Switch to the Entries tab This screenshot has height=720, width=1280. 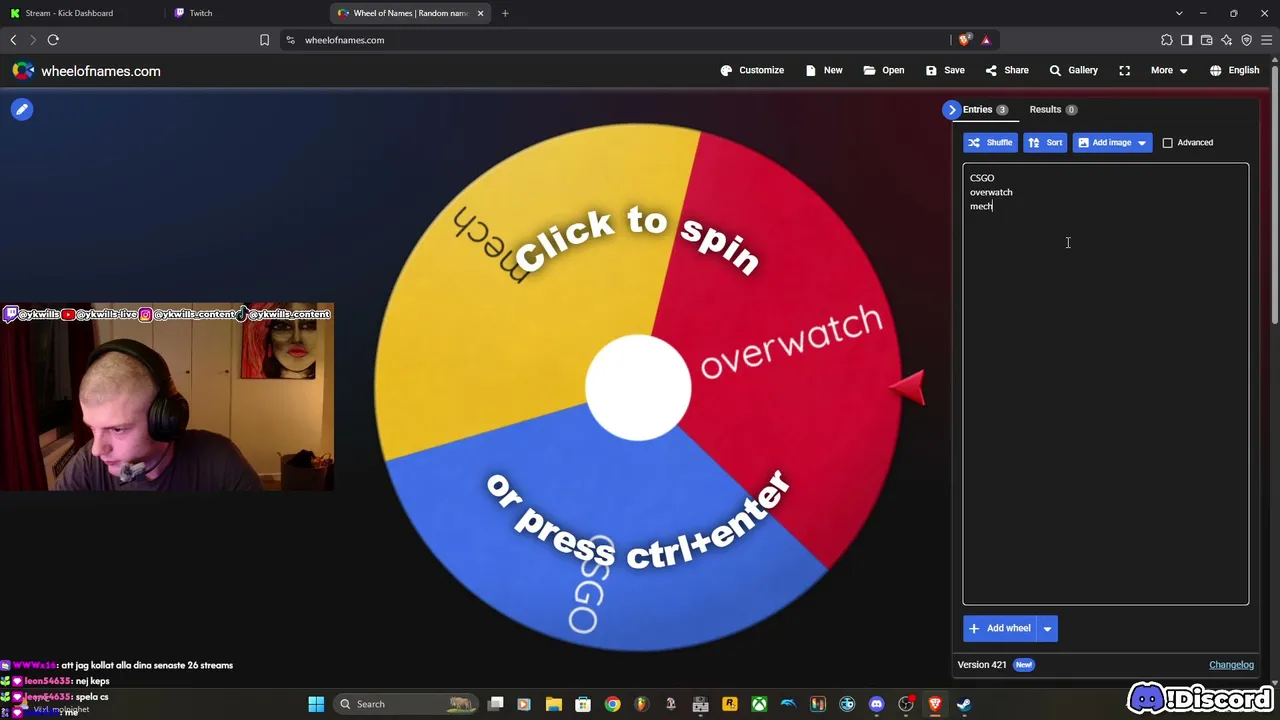[985, 110]
